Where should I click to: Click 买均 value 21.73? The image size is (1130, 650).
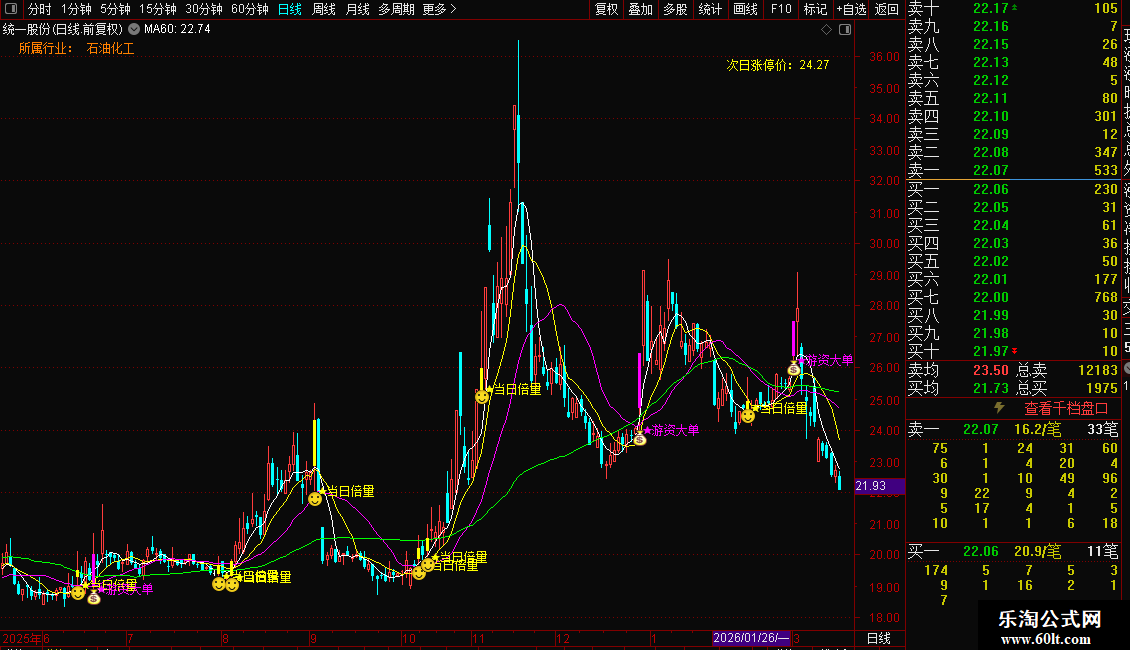(x=991, y=388)
